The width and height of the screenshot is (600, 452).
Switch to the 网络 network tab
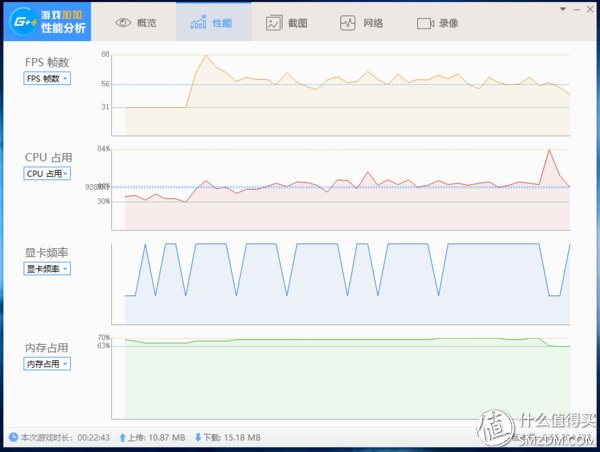click(x=362, y=23)
